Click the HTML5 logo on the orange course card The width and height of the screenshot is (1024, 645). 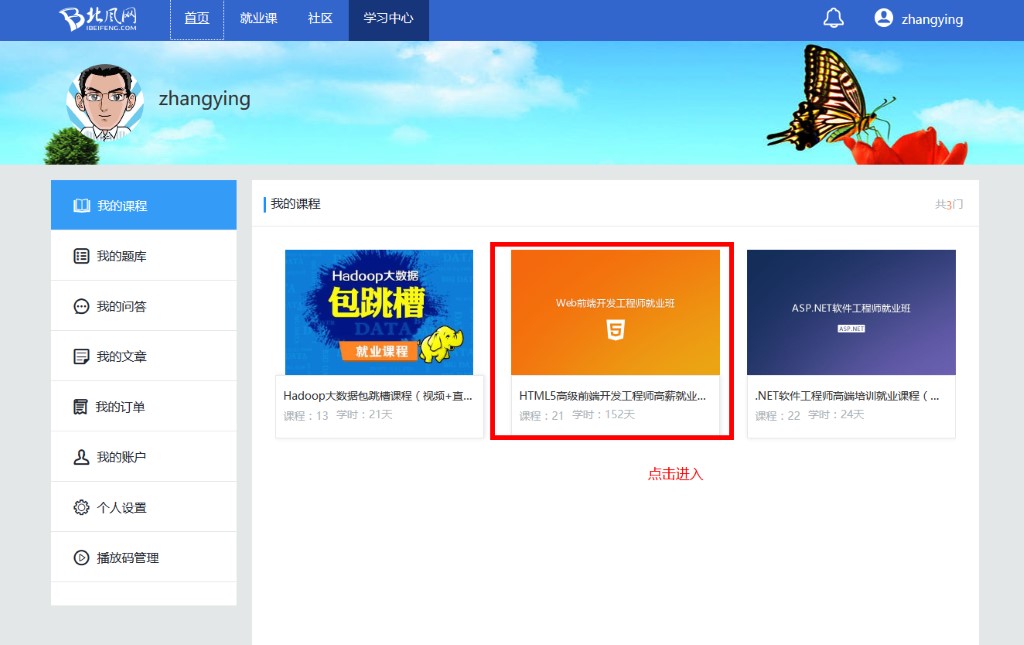tap(615, 330)
